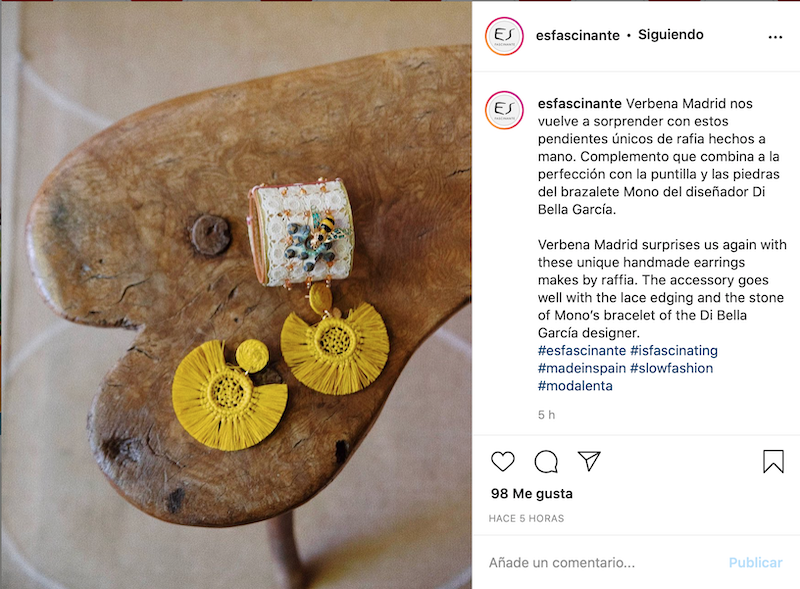Share the post via paper plane icon
Viewport: 800px width, 589px height.
pos(589,461)
